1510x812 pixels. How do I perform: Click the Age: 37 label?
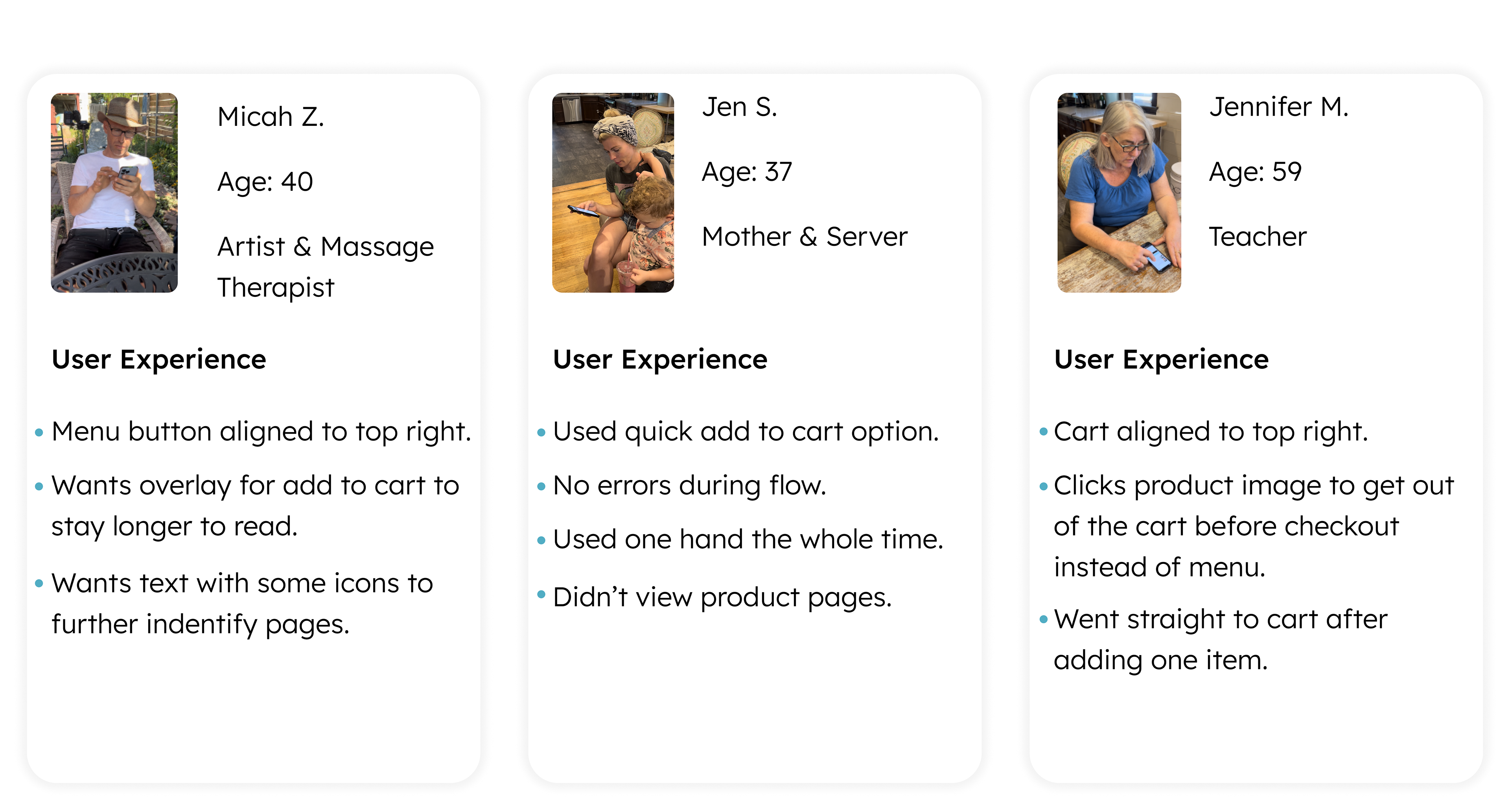[747, 172]
